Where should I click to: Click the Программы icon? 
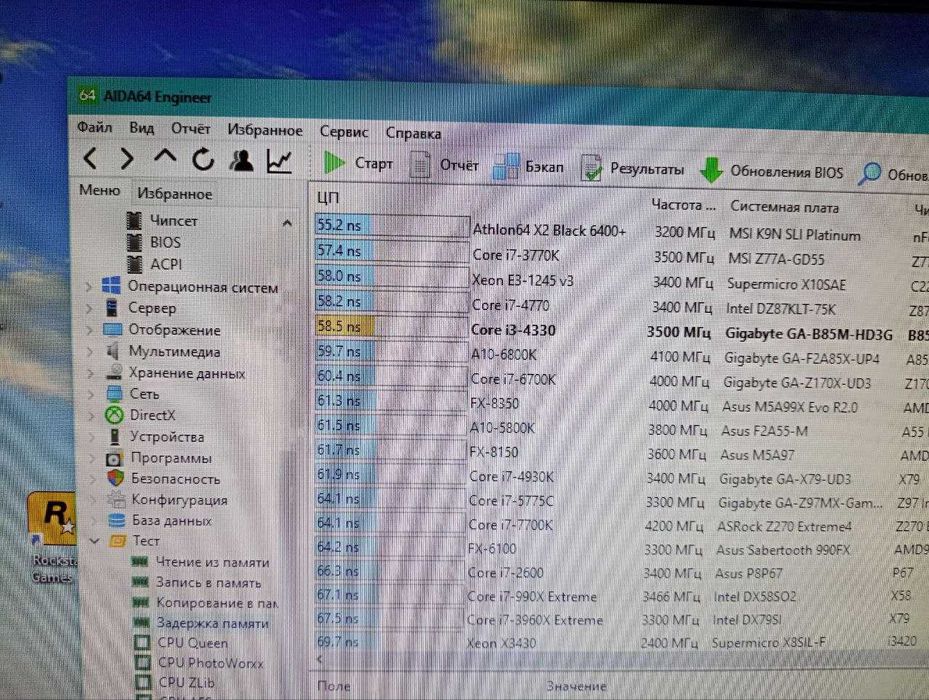click(x=115, y=458)
